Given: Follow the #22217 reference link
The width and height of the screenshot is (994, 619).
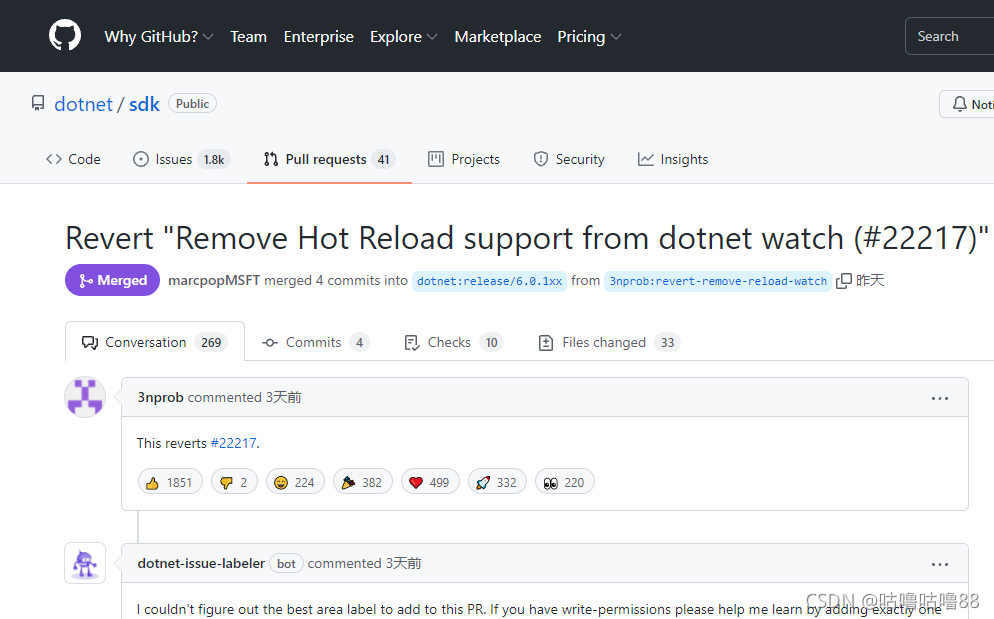Looking at the screenshot, I should click(x=233, y=443).
